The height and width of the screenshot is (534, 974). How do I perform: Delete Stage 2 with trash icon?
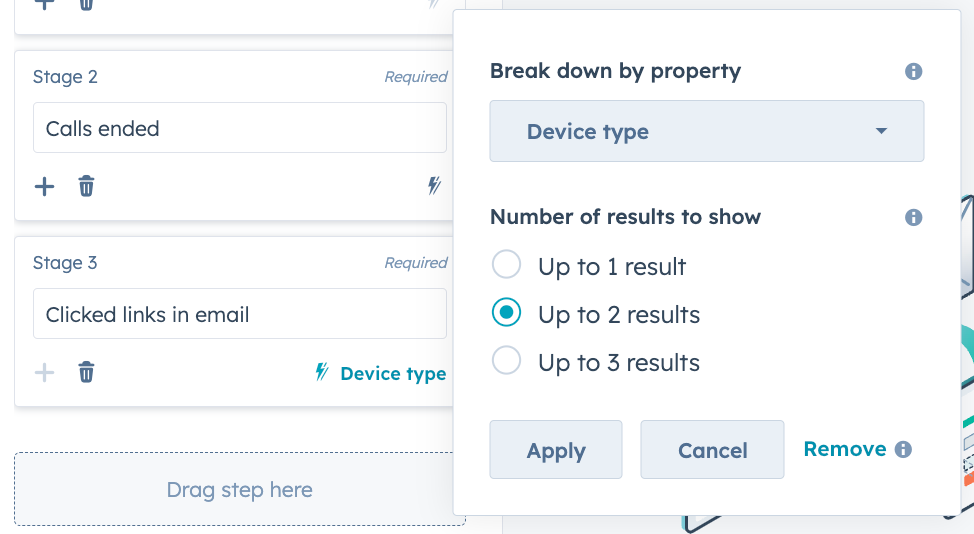click(x=86, y=186)
